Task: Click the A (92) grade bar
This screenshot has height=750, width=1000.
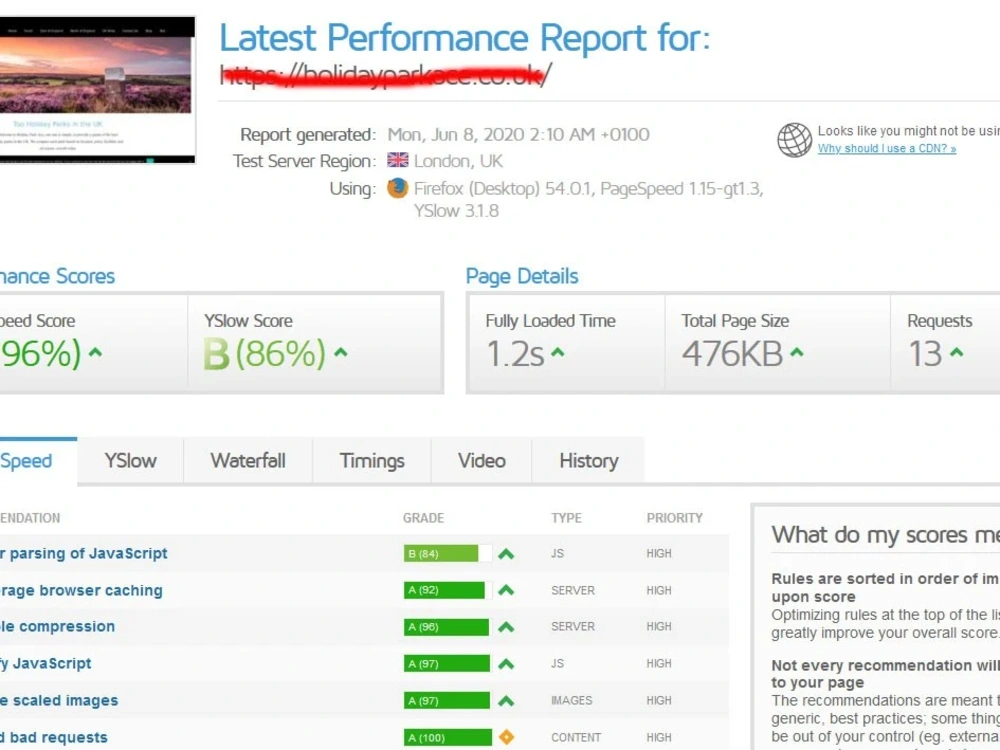Action: (448, 590)
